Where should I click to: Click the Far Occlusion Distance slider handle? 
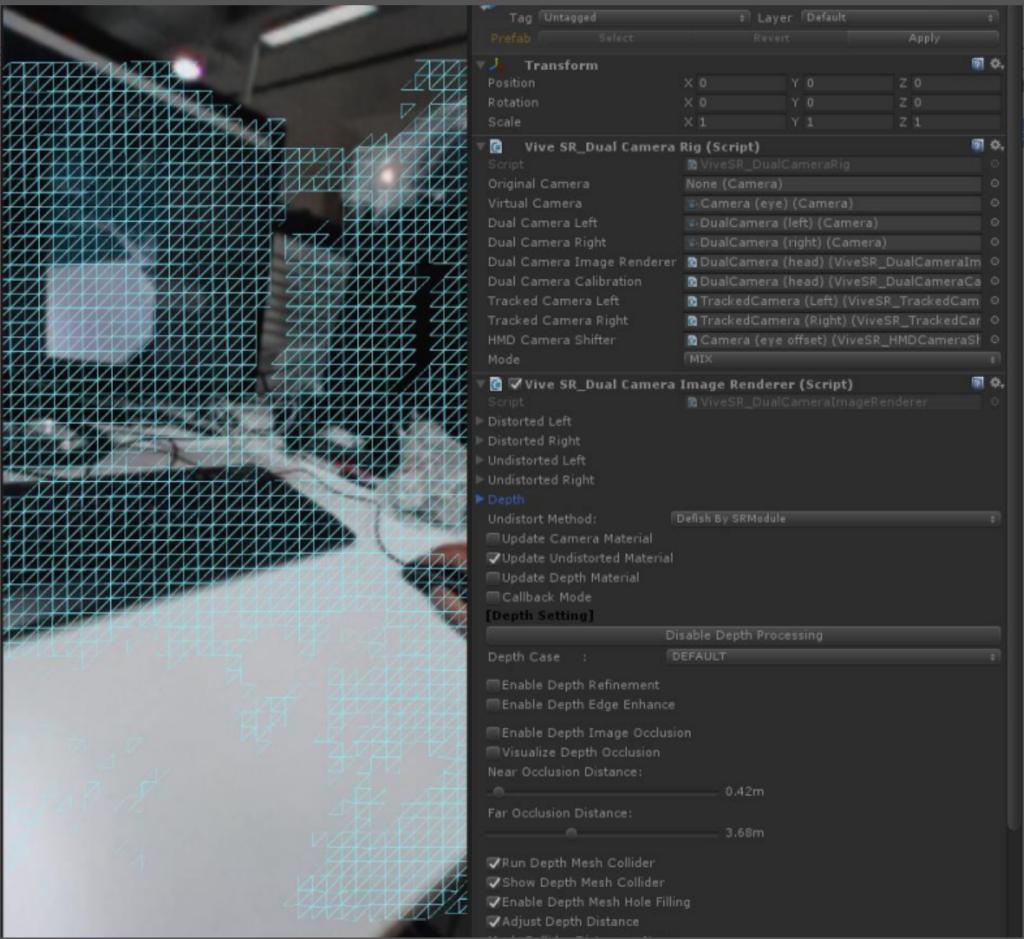pos(571,832)
